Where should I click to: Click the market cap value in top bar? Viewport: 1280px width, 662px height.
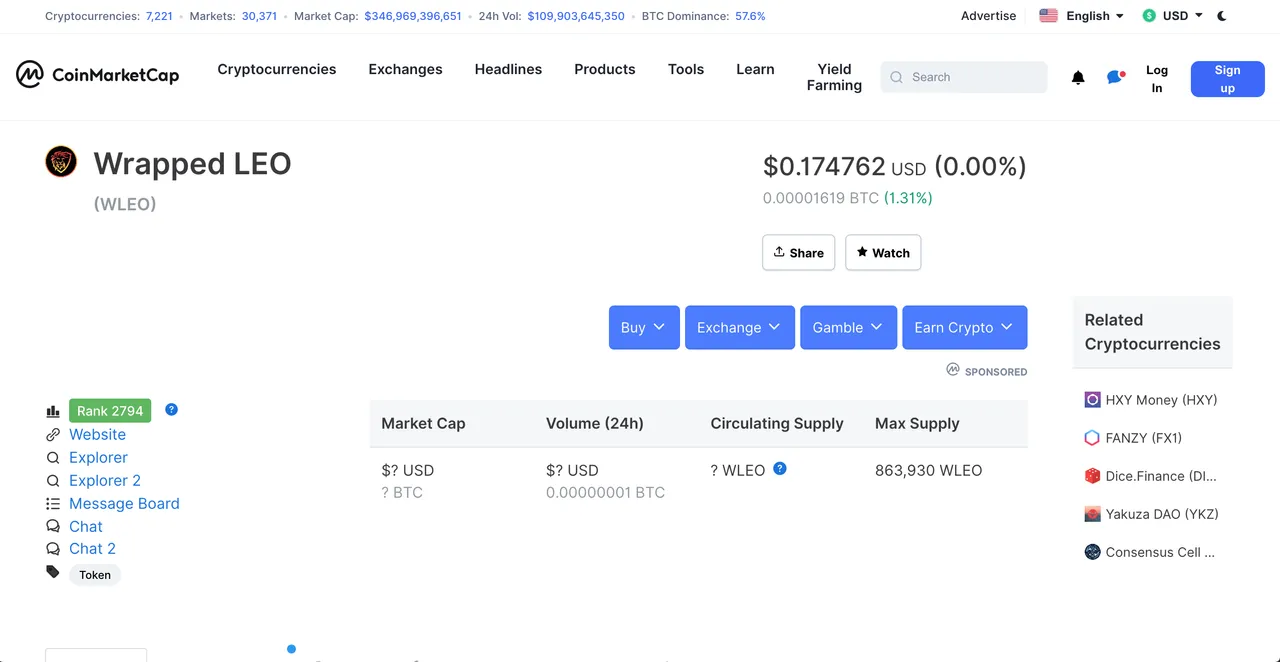[413, 16]
